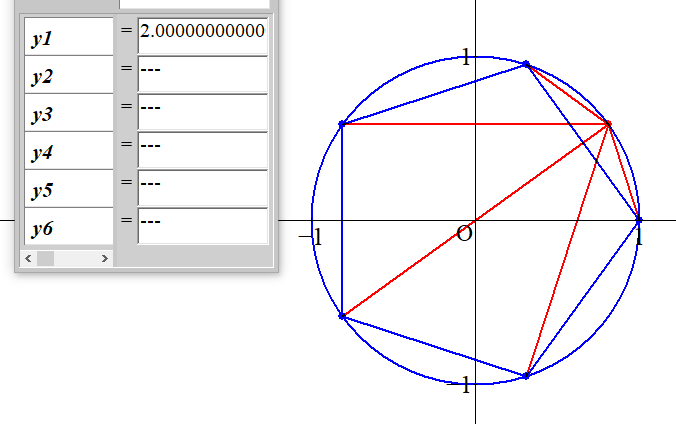Click the empty y2 value field
The height and width of the screenshot is (424, 676).
coord(203,74)
